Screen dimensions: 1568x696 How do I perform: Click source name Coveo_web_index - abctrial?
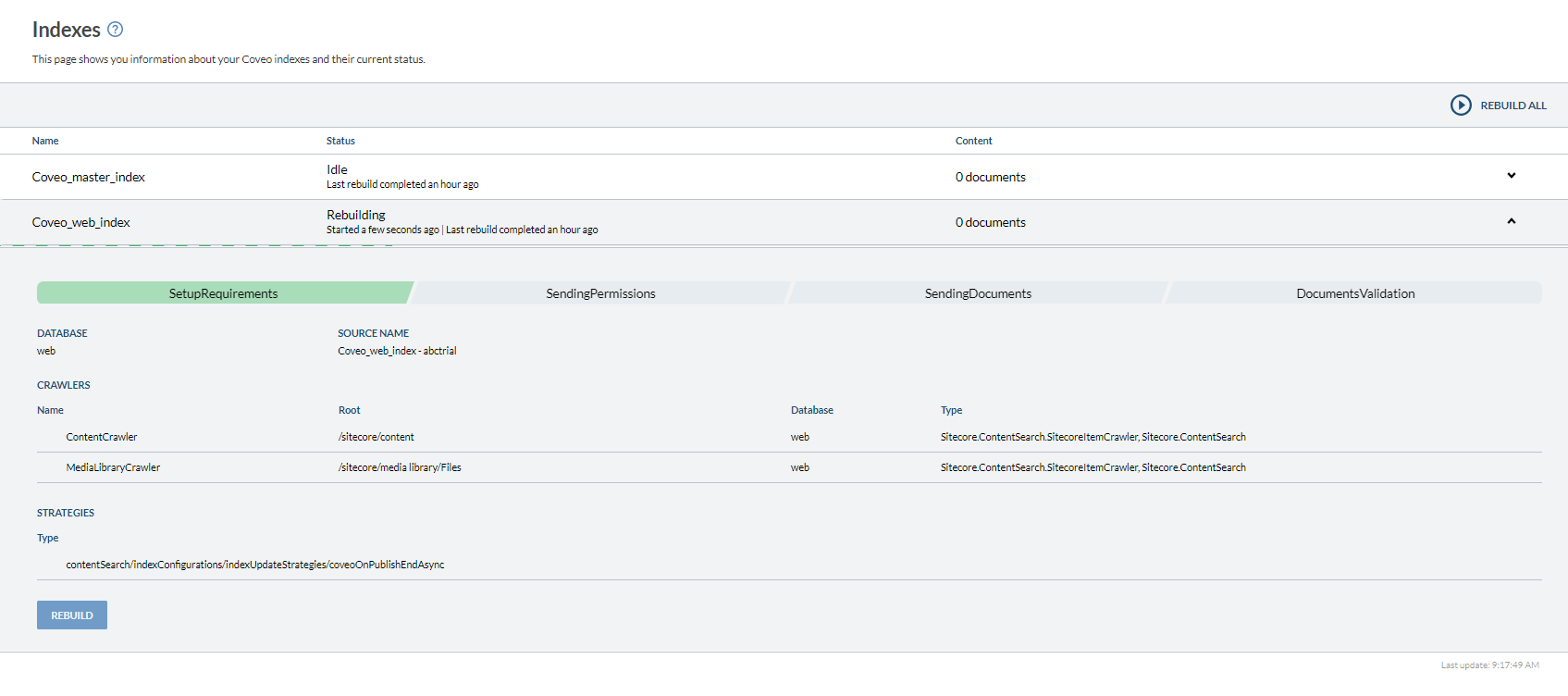click(x=398, y=351)
